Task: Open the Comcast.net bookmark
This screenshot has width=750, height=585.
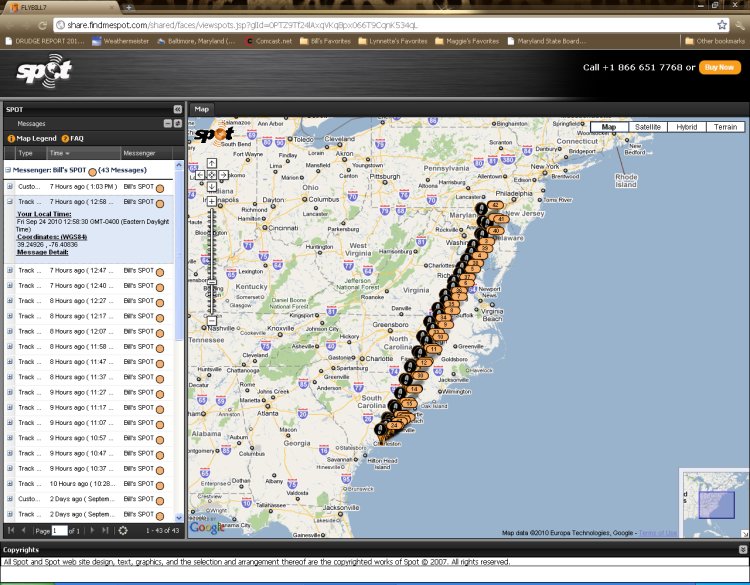Action: [268, 41]
